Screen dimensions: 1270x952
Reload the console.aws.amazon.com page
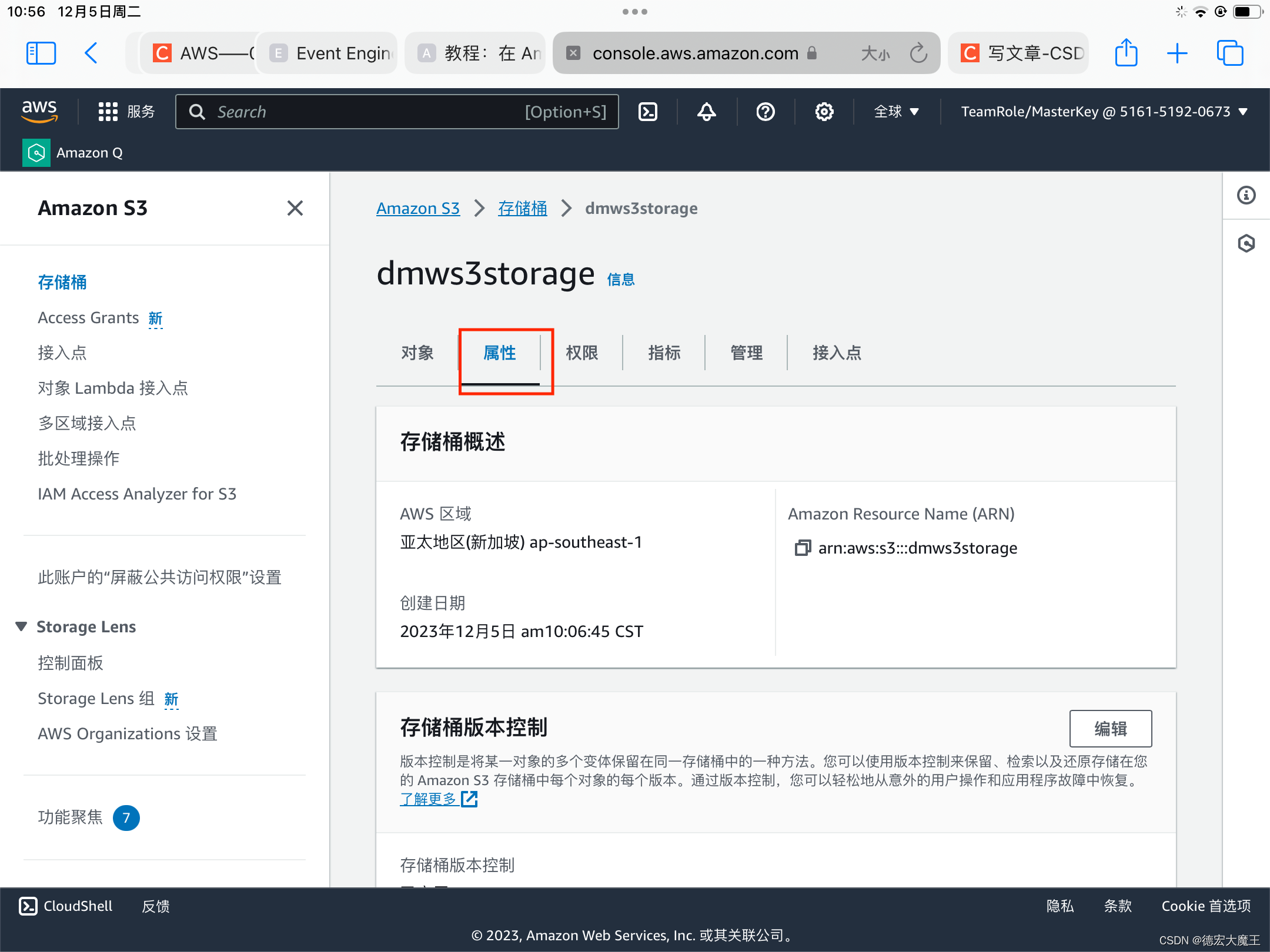(x=918, y=53)
